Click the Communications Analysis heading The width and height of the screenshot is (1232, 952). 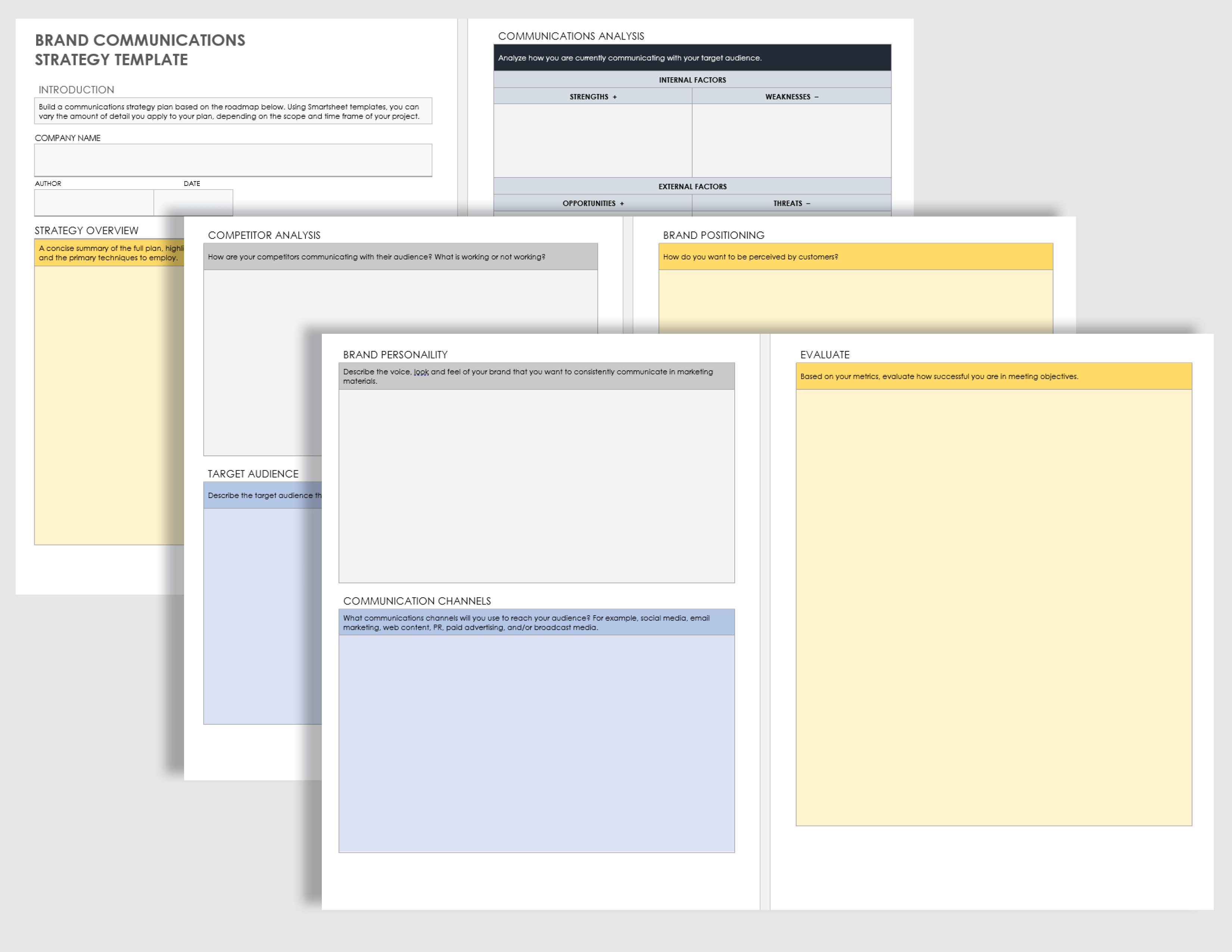tap(571, 36)
